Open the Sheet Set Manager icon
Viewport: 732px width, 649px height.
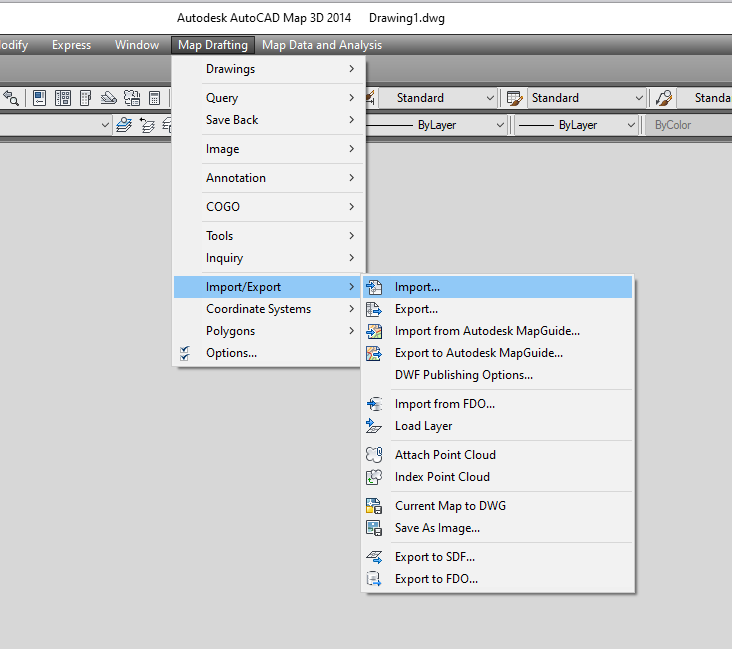pos(108,98)
